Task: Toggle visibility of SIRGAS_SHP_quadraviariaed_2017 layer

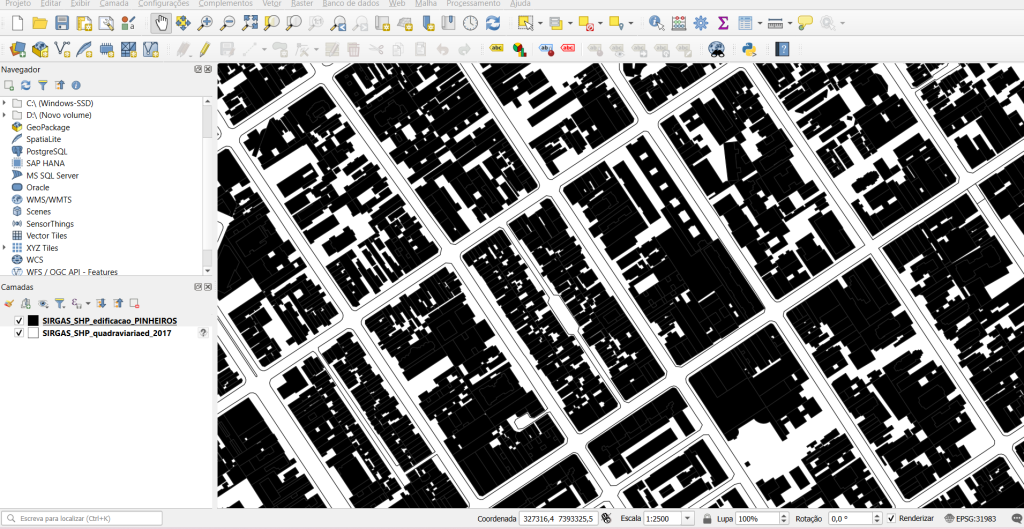Action: click(18, 333)
